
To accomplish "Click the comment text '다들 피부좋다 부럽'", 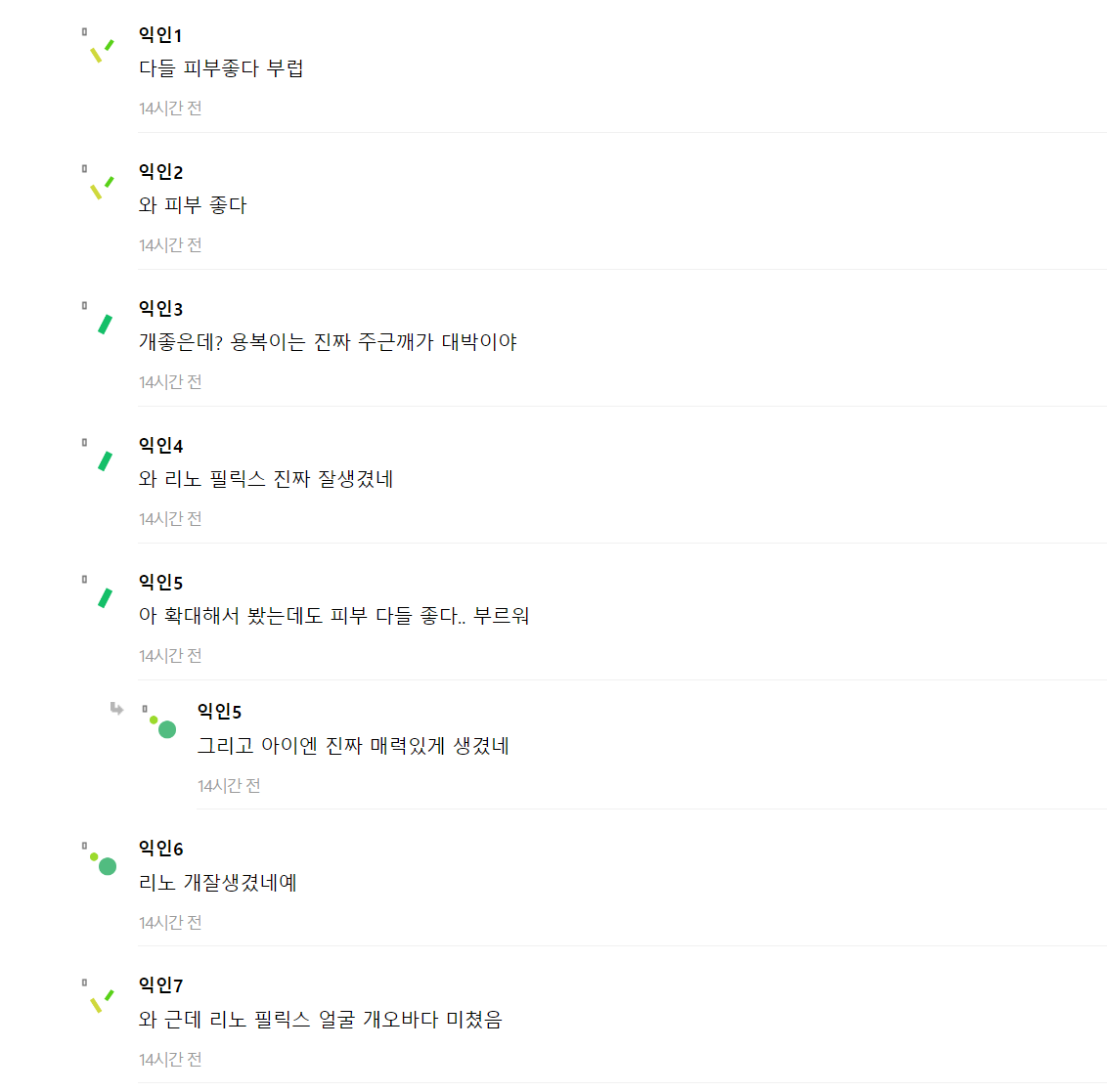I will point(221,68).
